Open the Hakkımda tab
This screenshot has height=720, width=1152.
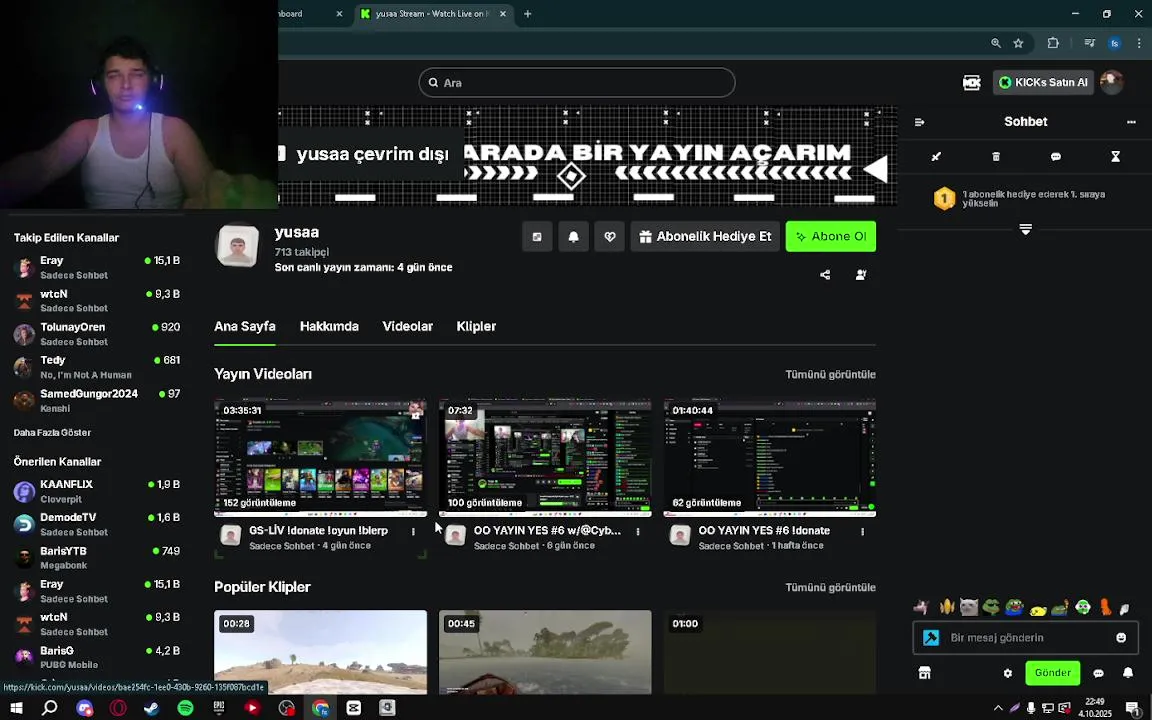pos(329,326)
